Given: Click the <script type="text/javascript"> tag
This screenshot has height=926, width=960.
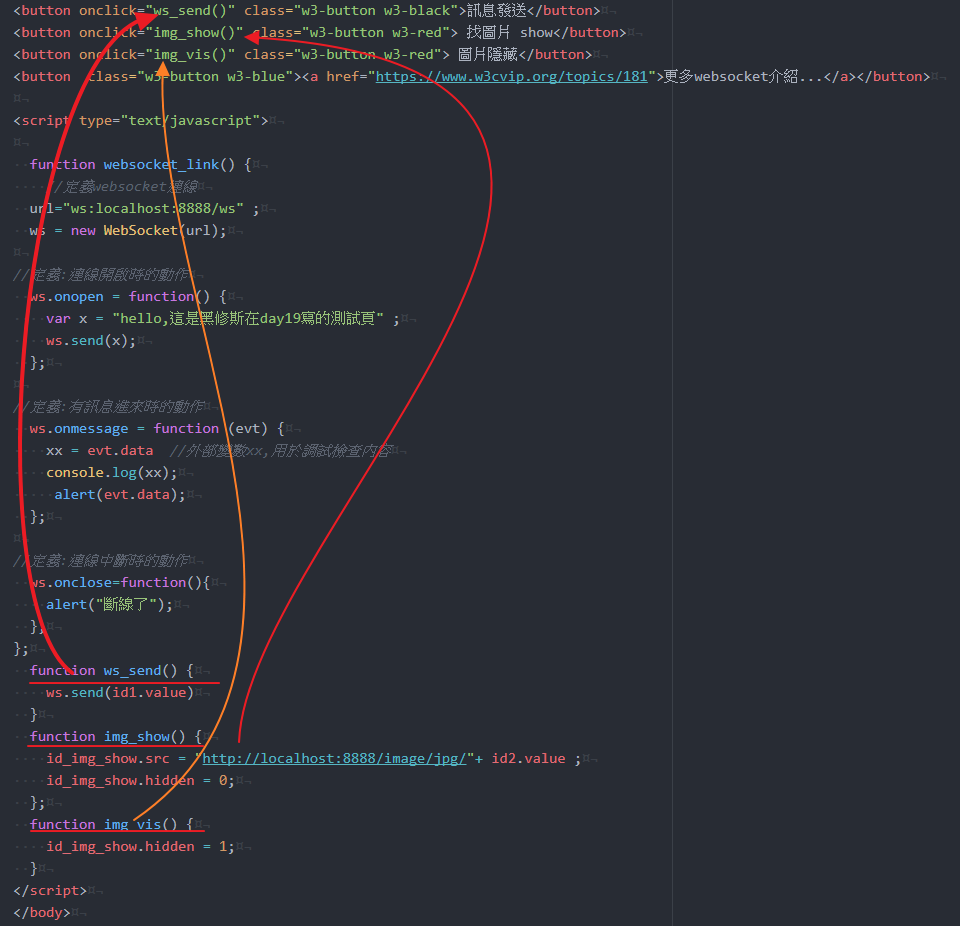Looking at the screenshot, I should click(x=140, y=121).
